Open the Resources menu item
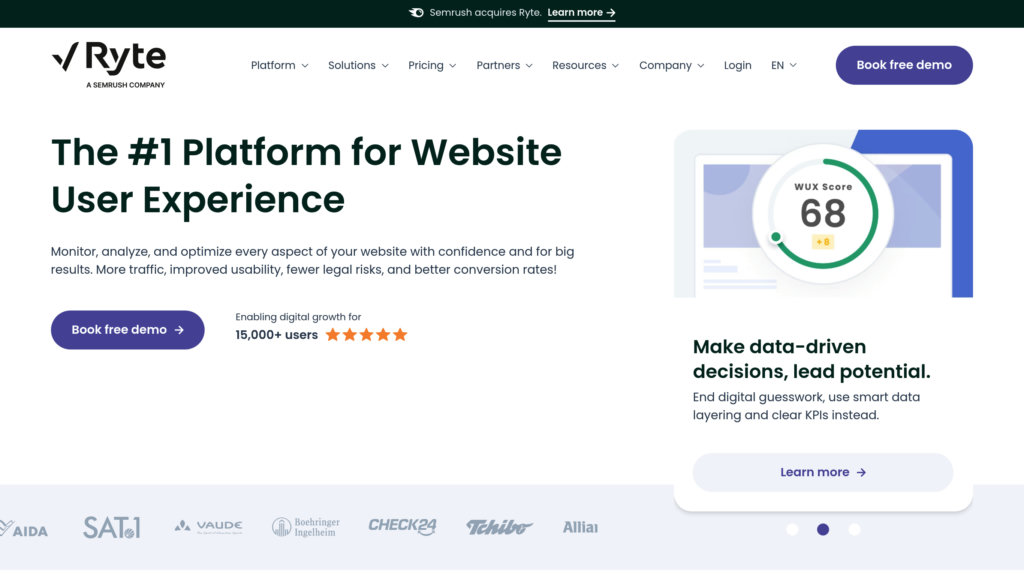Screen dimensions: 1024x576 tap(585, 65)
